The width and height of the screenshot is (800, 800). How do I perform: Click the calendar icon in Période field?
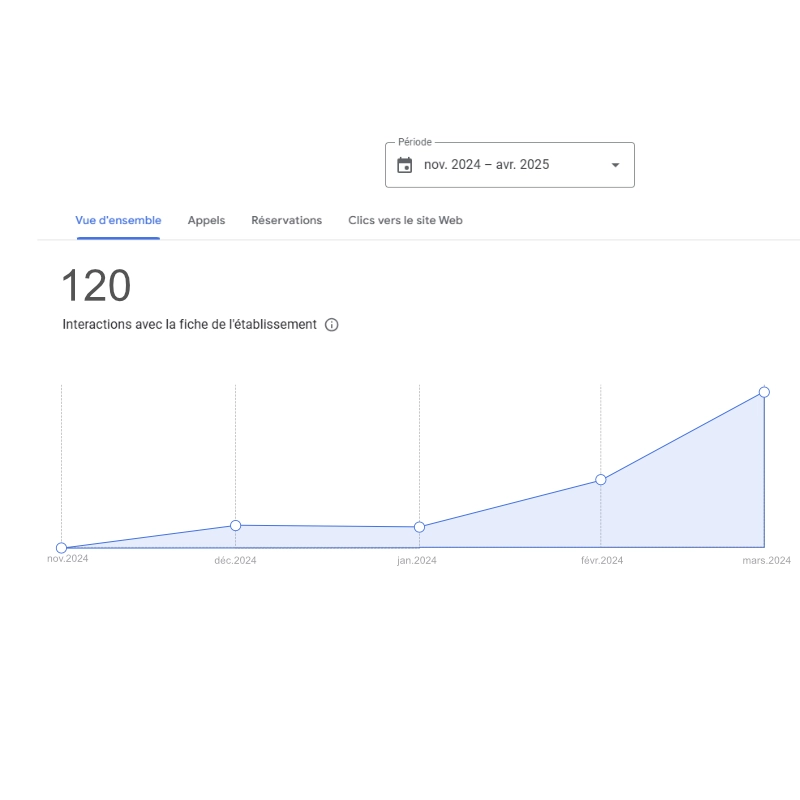coord(405,165)
